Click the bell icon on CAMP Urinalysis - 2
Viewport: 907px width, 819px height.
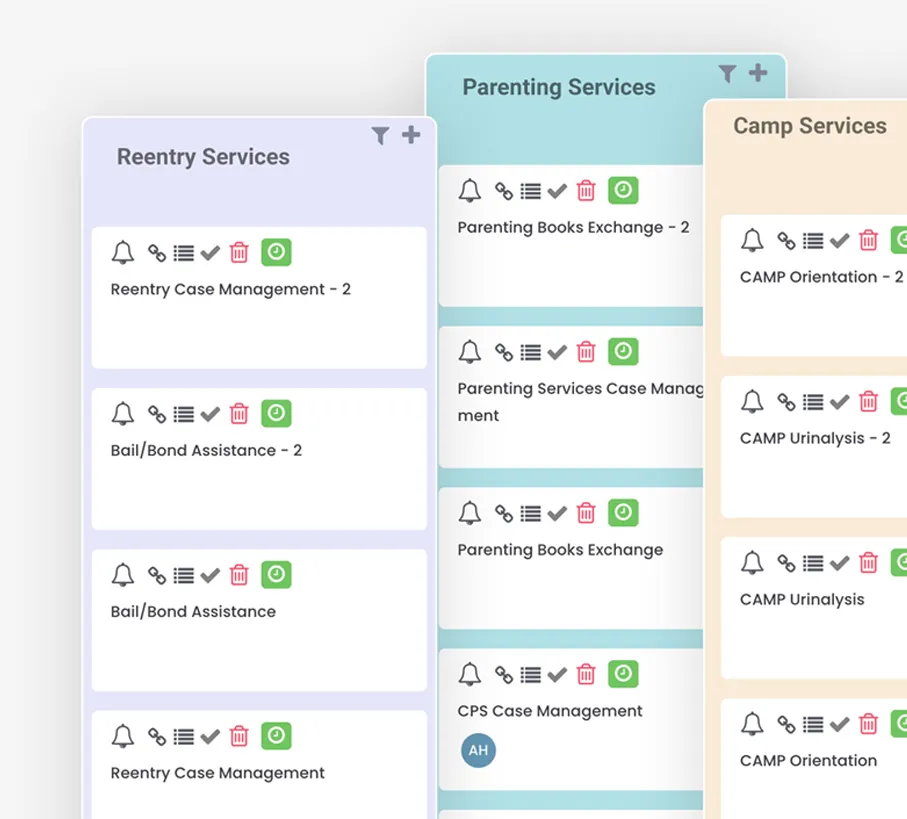click(x=752, y=401)
